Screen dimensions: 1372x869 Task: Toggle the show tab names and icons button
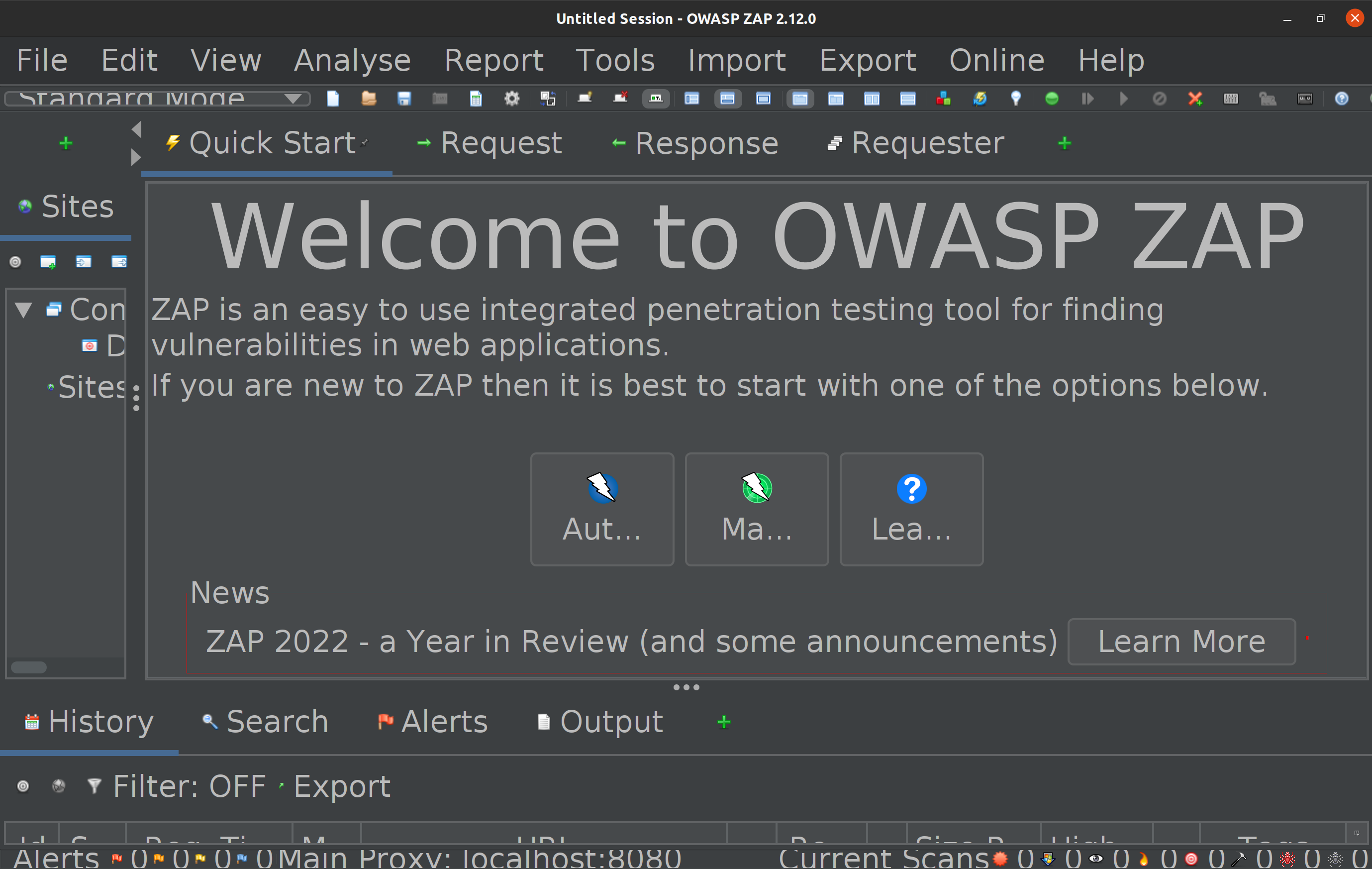coord(656,99)
